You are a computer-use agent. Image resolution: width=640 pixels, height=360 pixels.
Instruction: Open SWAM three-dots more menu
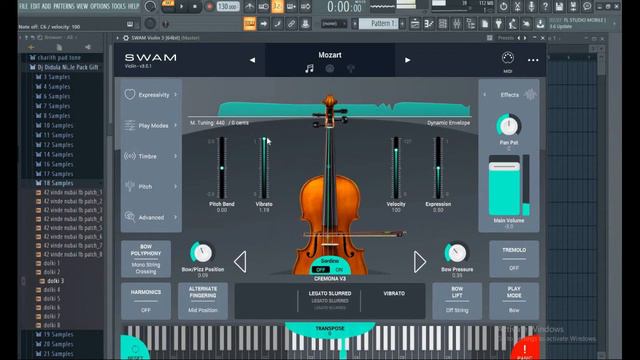click(533, 60)
